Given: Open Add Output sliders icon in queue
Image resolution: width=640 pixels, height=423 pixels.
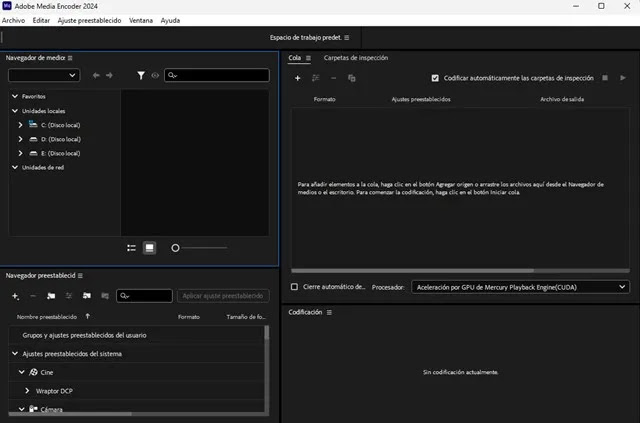Looking at the screenshot, I should click(316, 78).
